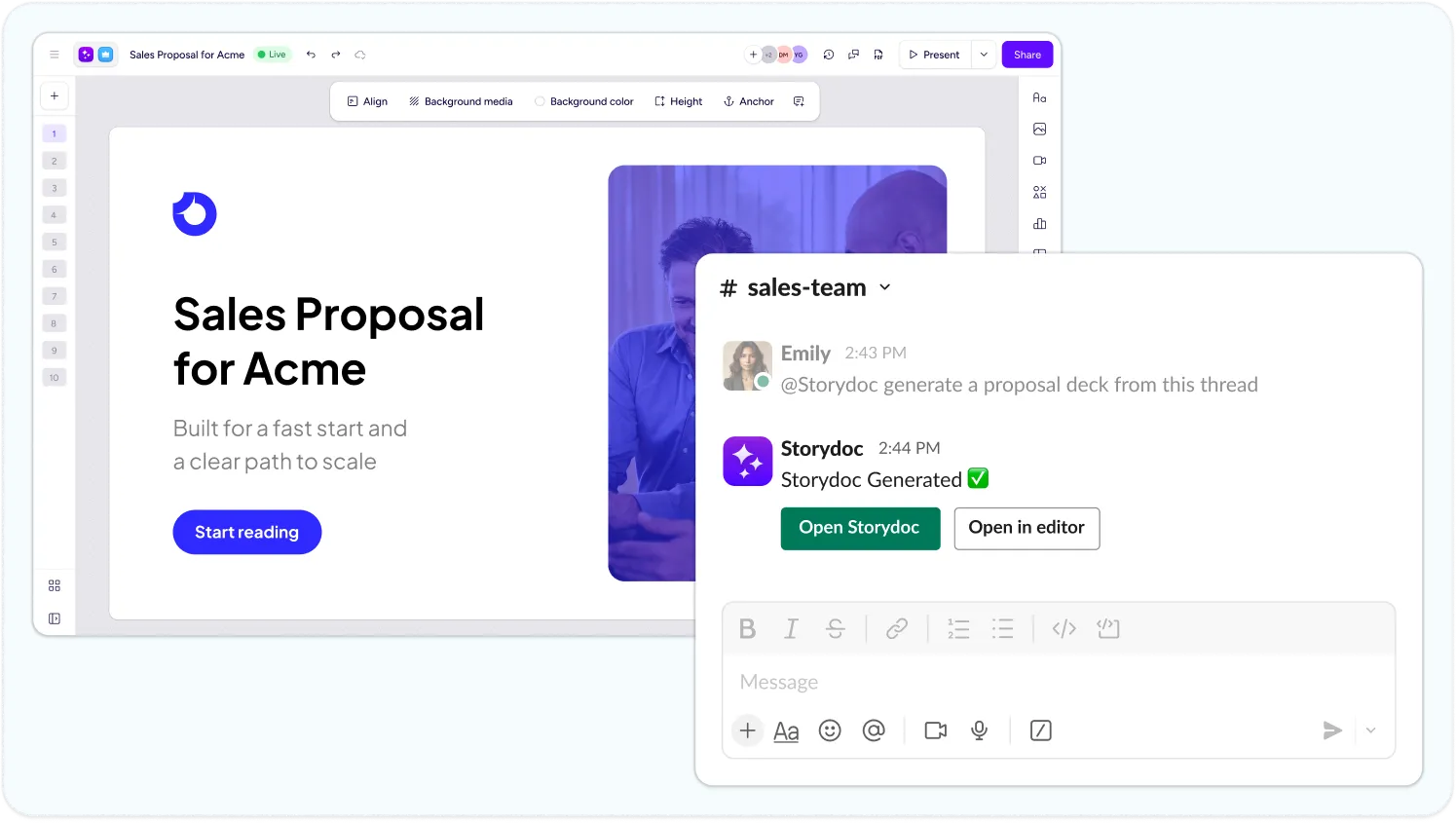Toggle strikethrough formatting in message composer
The height and width of the screenshot is (823, 1456).
pos(835,629)
